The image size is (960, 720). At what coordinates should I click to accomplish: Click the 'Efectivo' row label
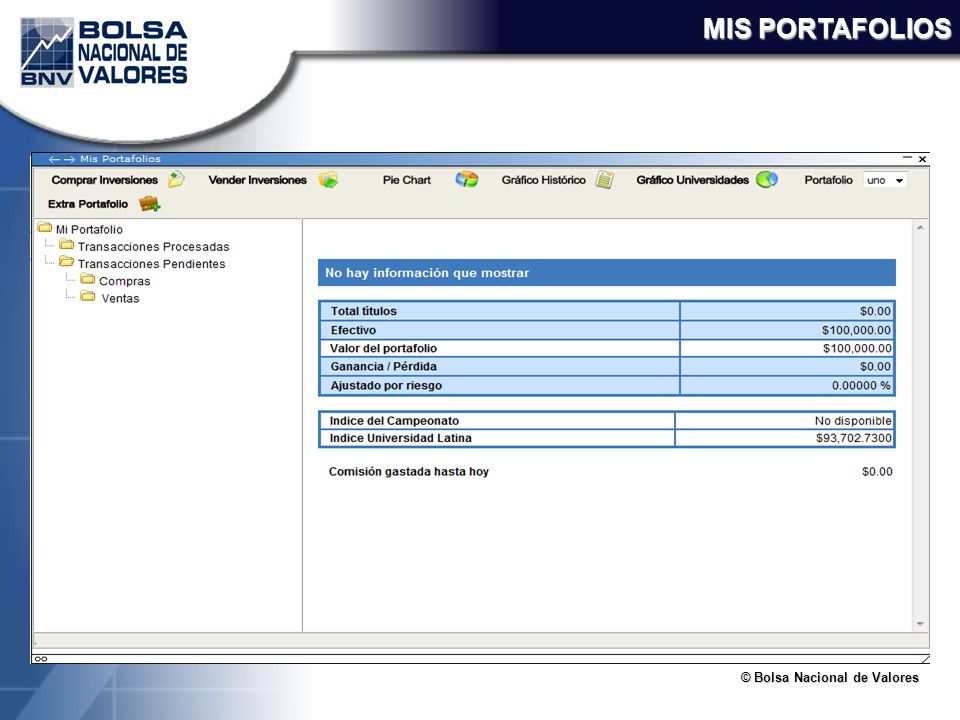[x=353, y=330]
